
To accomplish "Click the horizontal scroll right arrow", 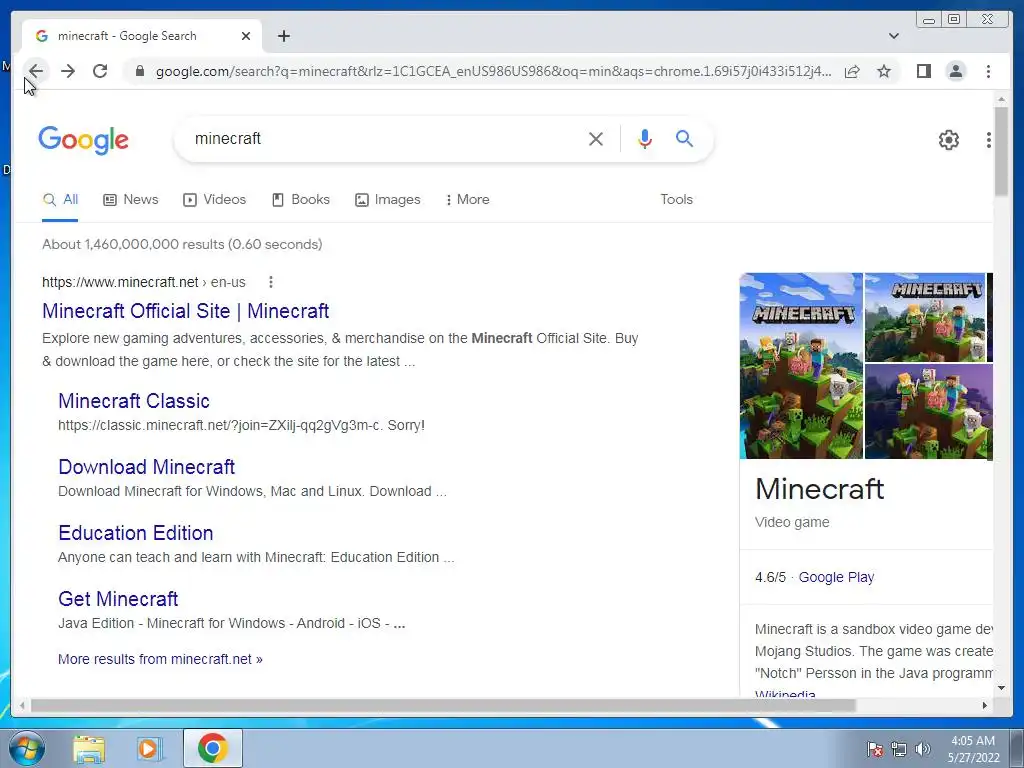I will pyautogui.click(x=985, y=705).
